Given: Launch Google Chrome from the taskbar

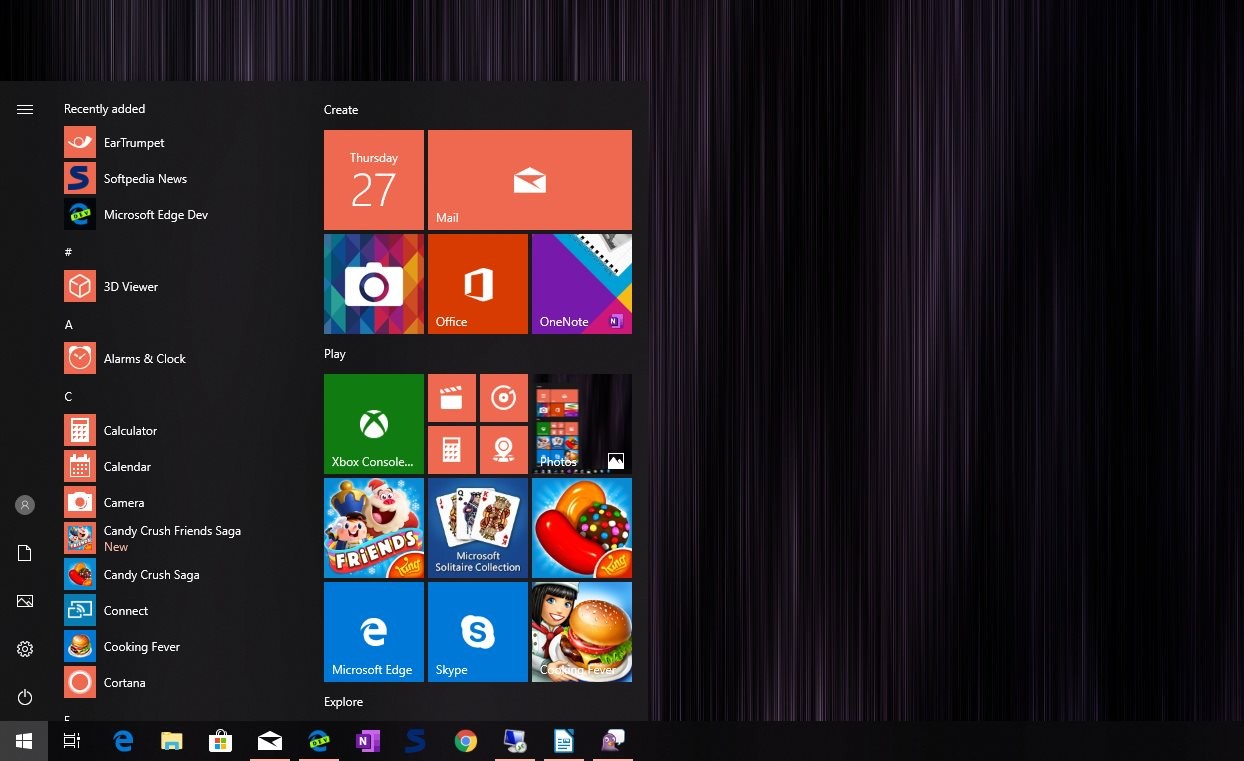Looking at the screenshot, I should click(466, 741).
